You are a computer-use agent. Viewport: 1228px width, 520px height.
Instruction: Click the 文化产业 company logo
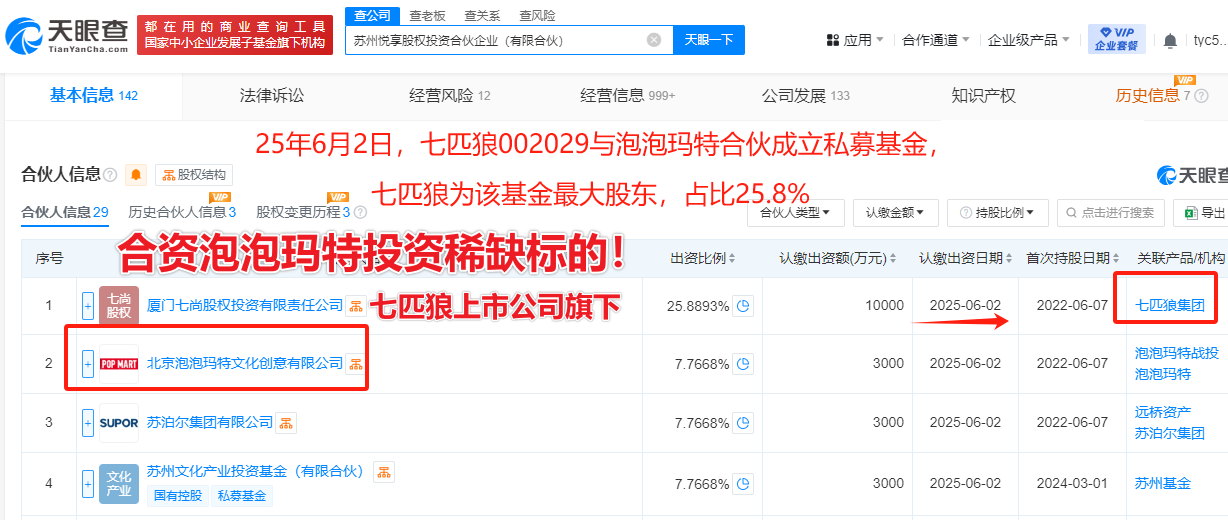tap(119, 484)
